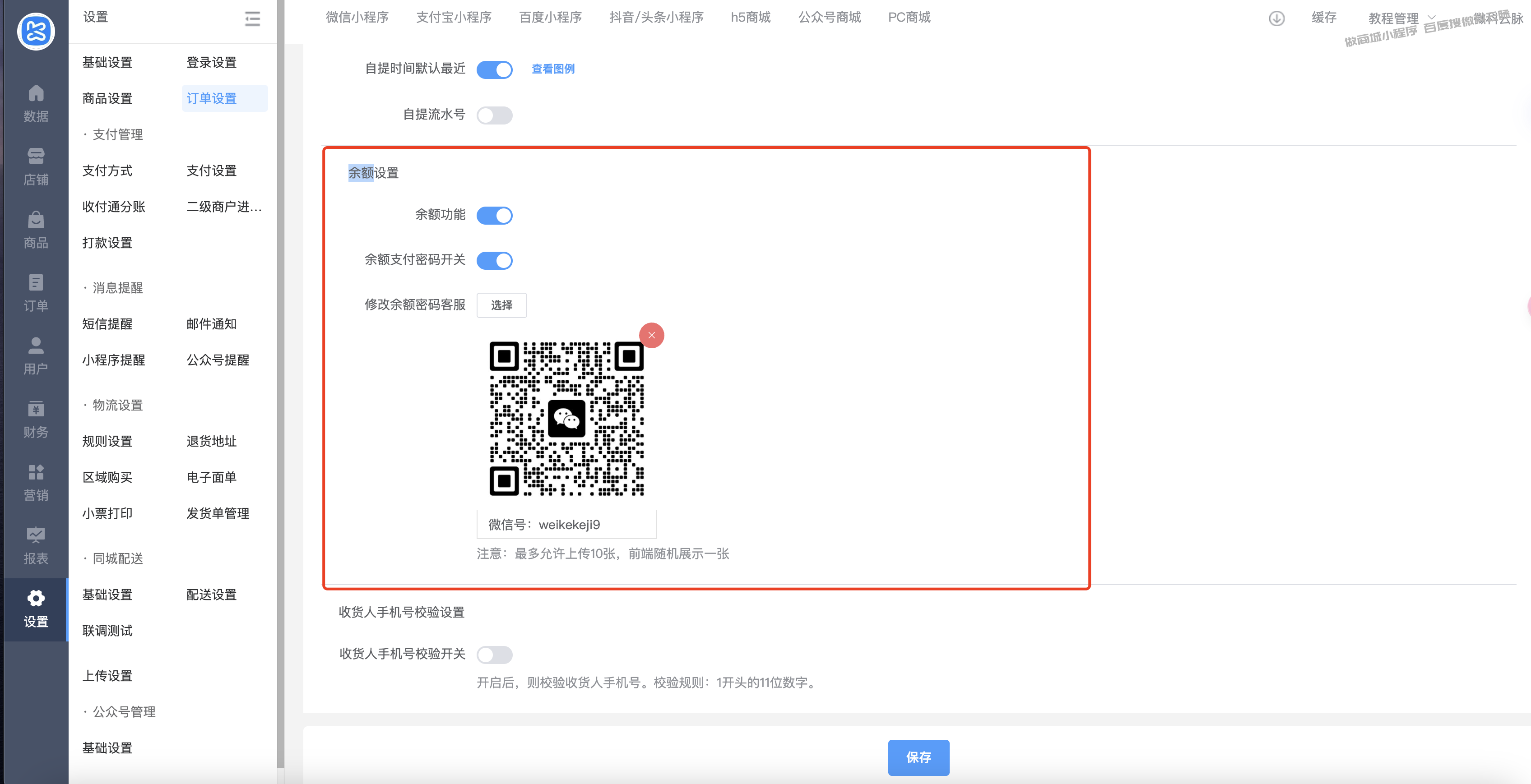
Task: Open 规则设置 menu item
Action: point(107,441)
